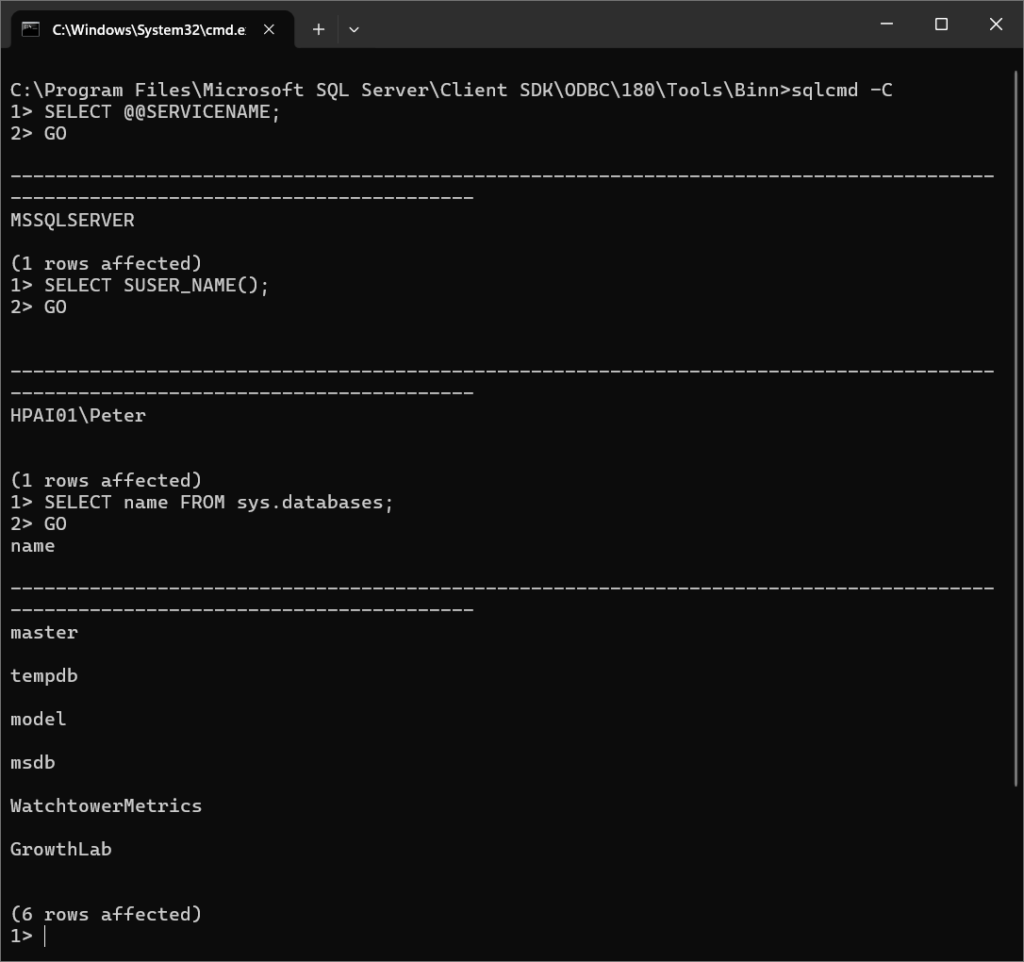Select the database name master

(43, 632)
